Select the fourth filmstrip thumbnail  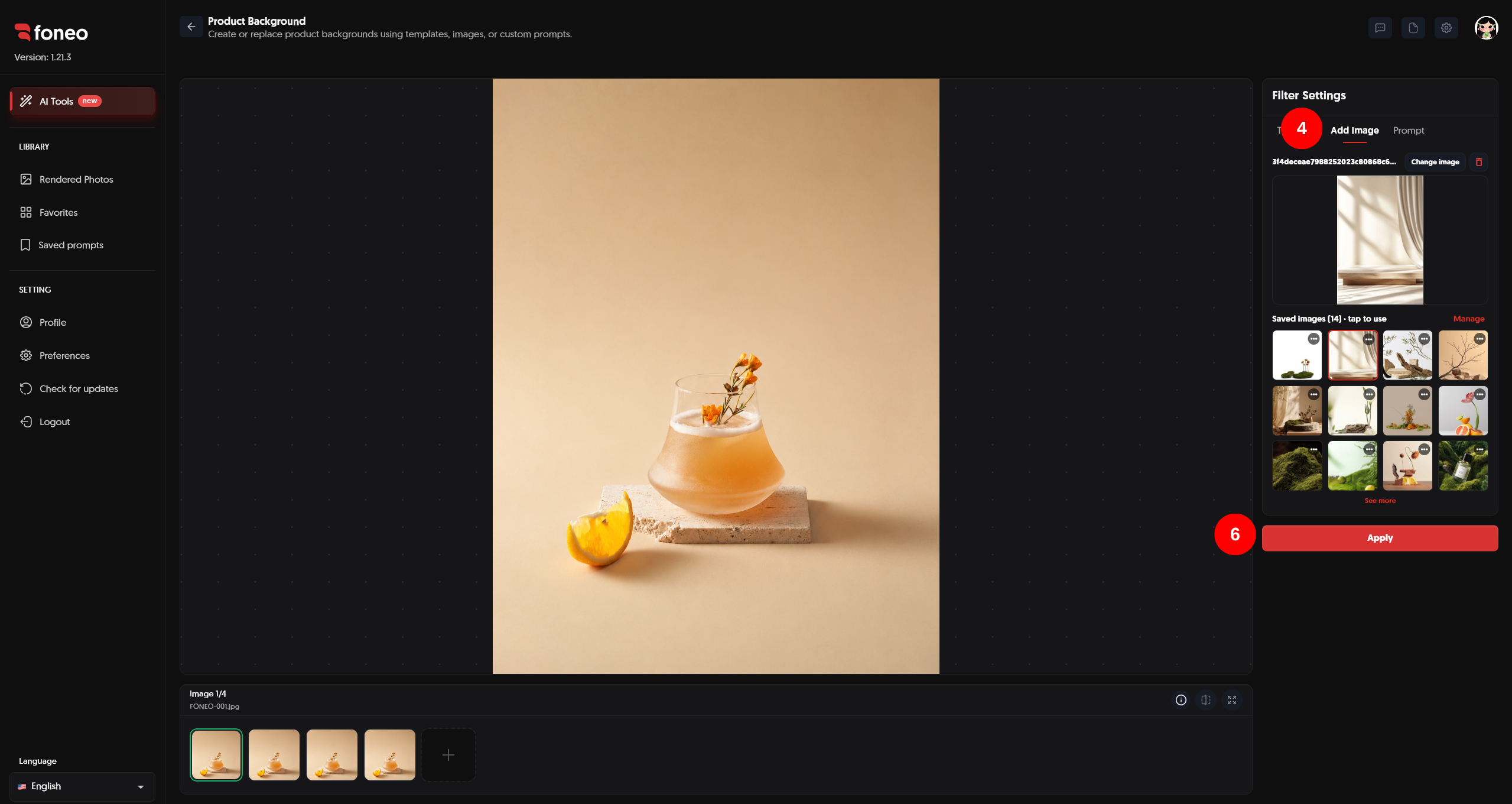pos(390,755)
